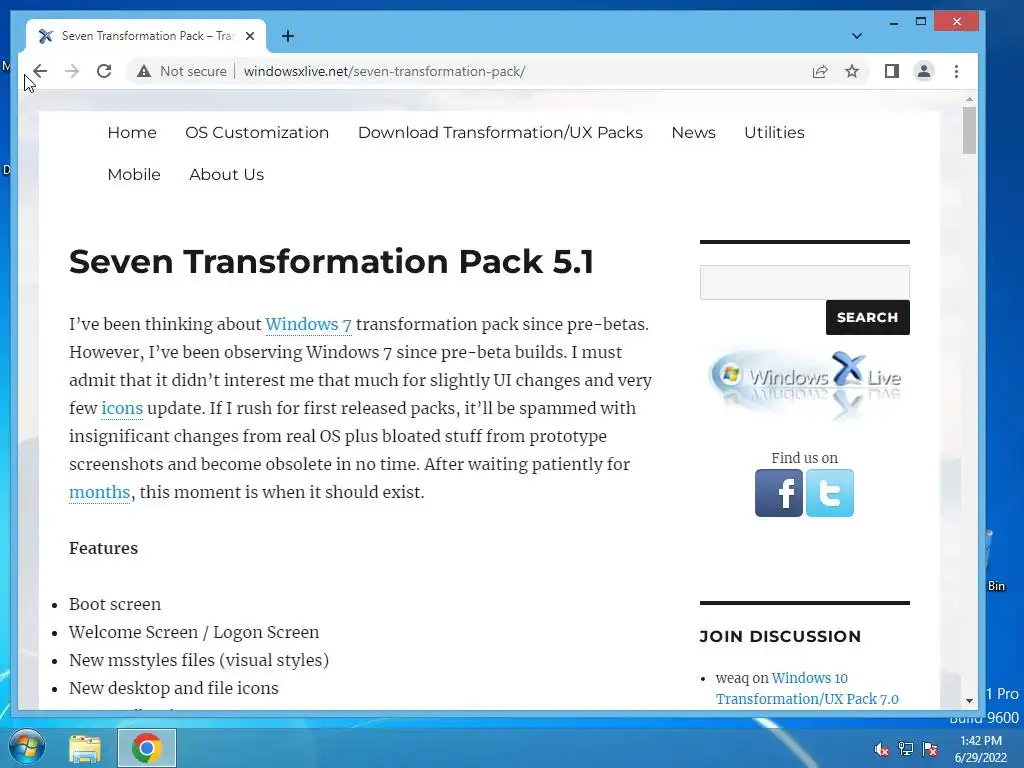1024x768 pixels.
Task: Reload the current page
Action: click(104, 71)
